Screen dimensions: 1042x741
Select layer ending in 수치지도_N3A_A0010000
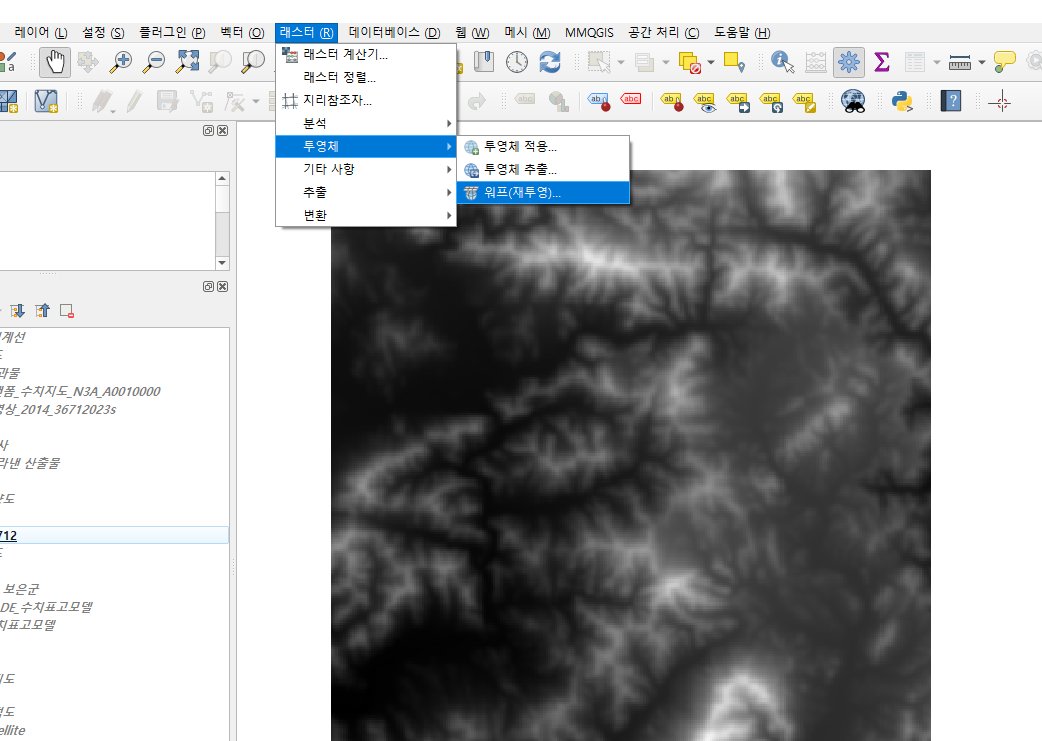click(x=80, y=391)
